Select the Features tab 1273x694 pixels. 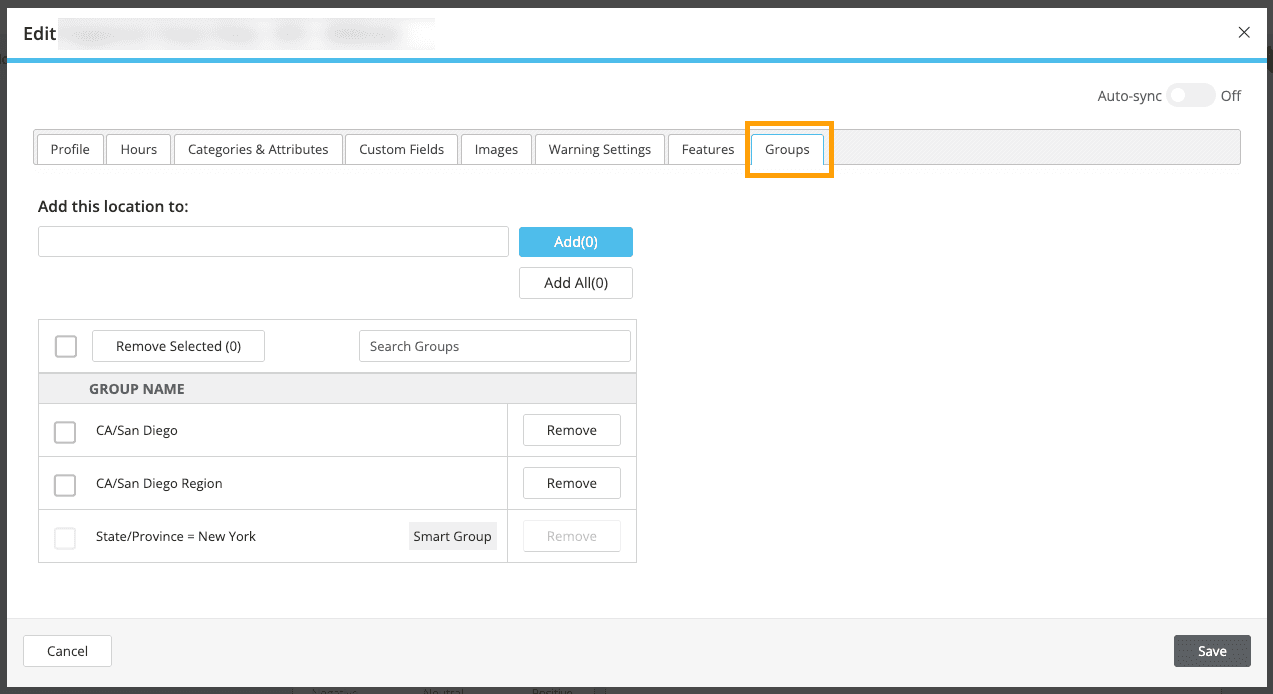point(706,149)
